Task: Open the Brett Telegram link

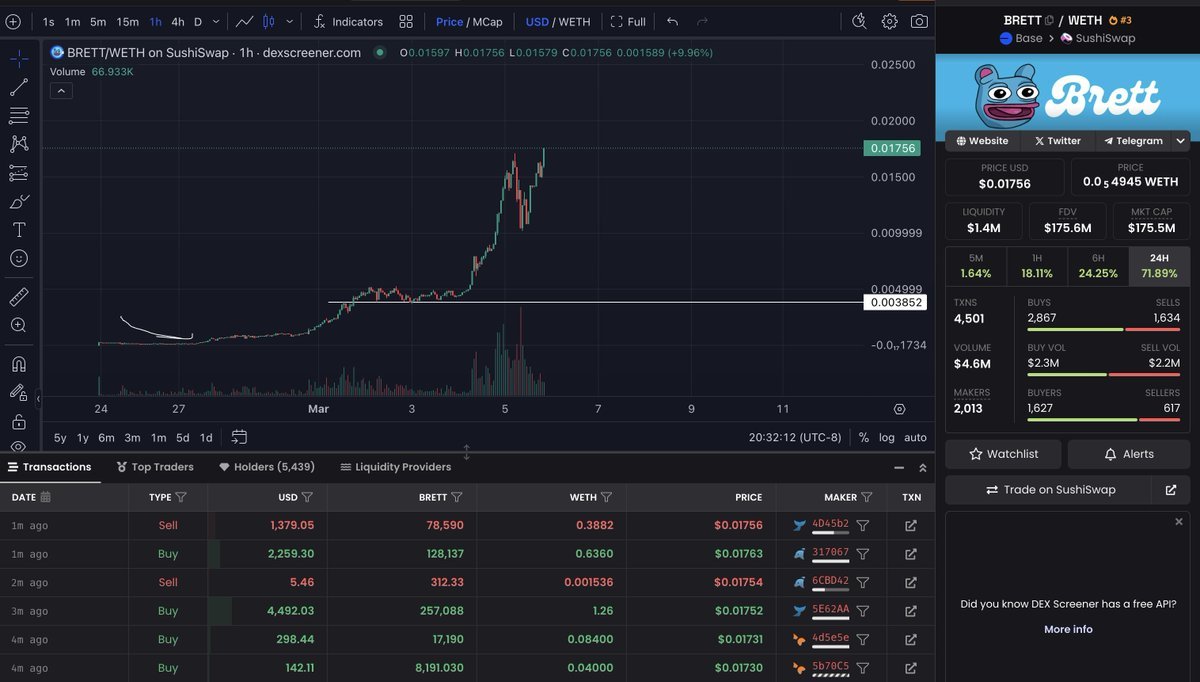Action: 1133,141
